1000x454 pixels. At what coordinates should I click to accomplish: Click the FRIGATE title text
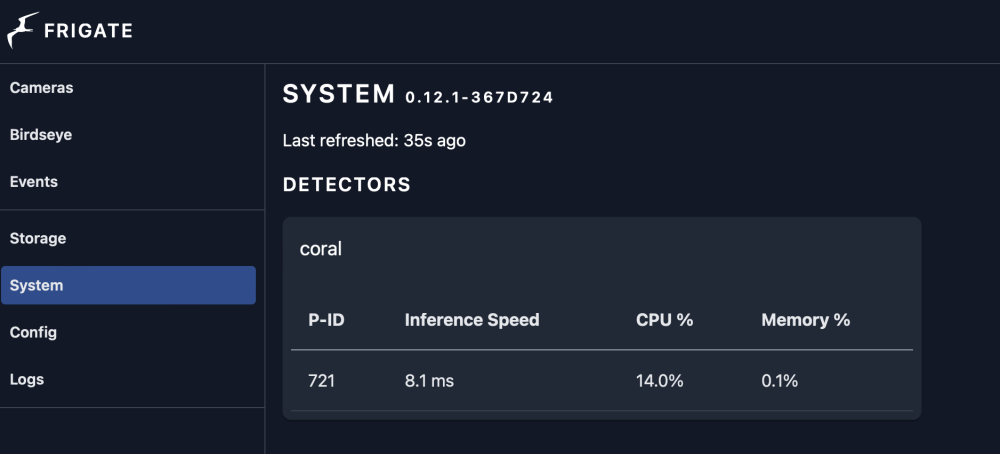pos(88,31)
